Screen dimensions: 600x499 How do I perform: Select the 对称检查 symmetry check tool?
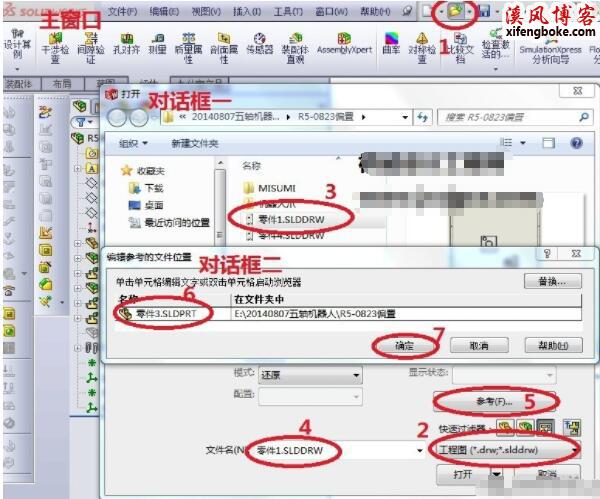(x=422, y=47)
